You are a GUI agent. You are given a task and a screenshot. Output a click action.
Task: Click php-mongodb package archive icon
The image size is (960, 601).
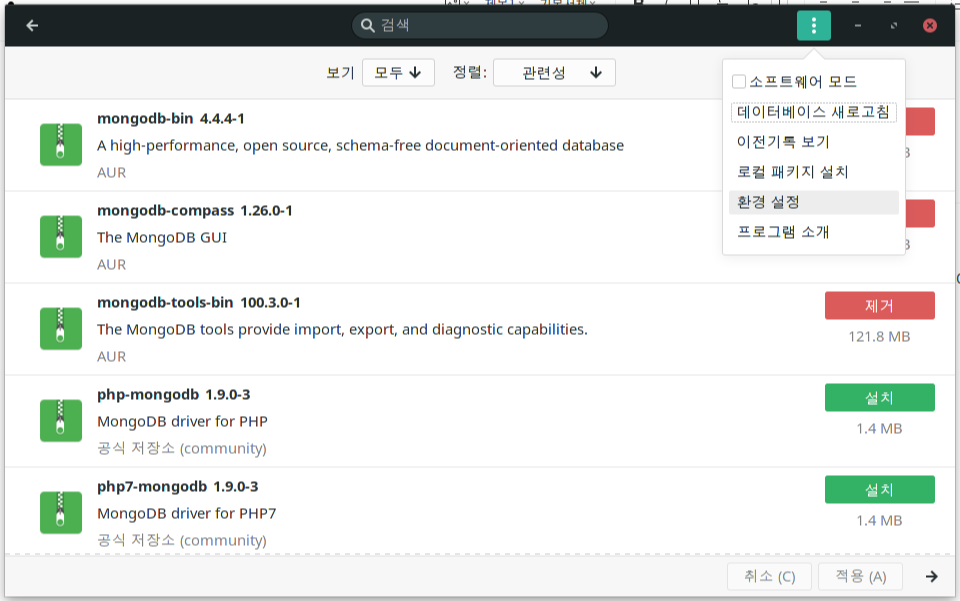tap(61, 420)
